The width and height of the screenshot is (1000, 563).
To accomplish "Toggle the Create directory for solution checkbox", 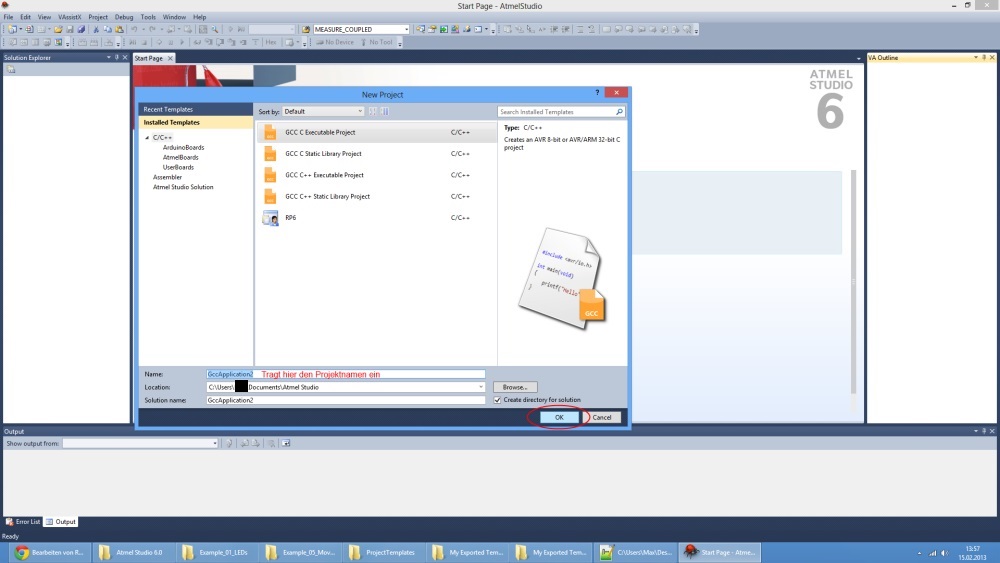I will click(497, 400).
